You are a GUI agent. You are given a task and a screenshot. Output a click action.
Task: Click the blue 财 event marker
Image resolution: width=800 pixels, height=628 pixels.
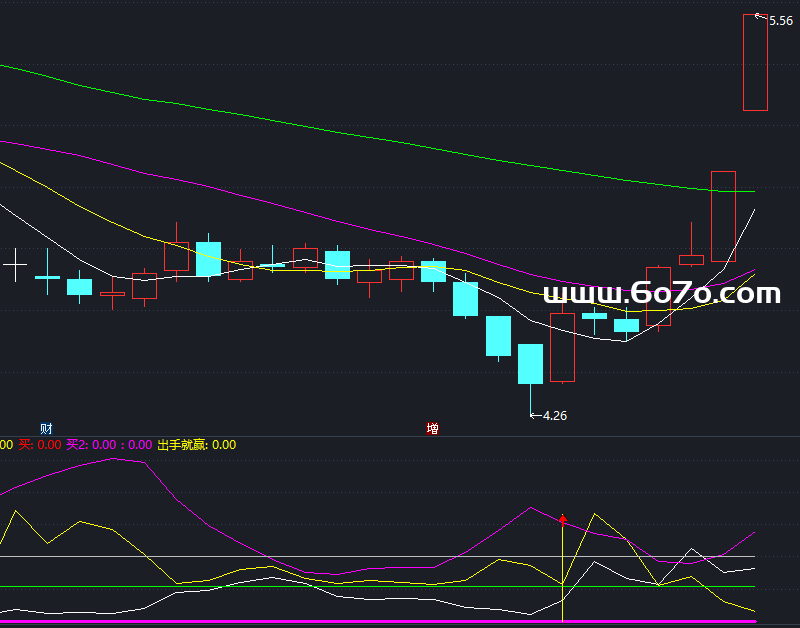click(46, 429)
